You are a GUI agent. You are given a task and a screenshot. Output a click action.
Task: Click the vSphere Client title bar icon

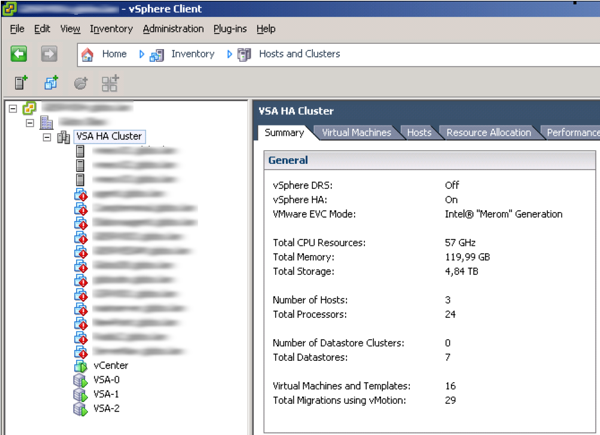[9, 8]
